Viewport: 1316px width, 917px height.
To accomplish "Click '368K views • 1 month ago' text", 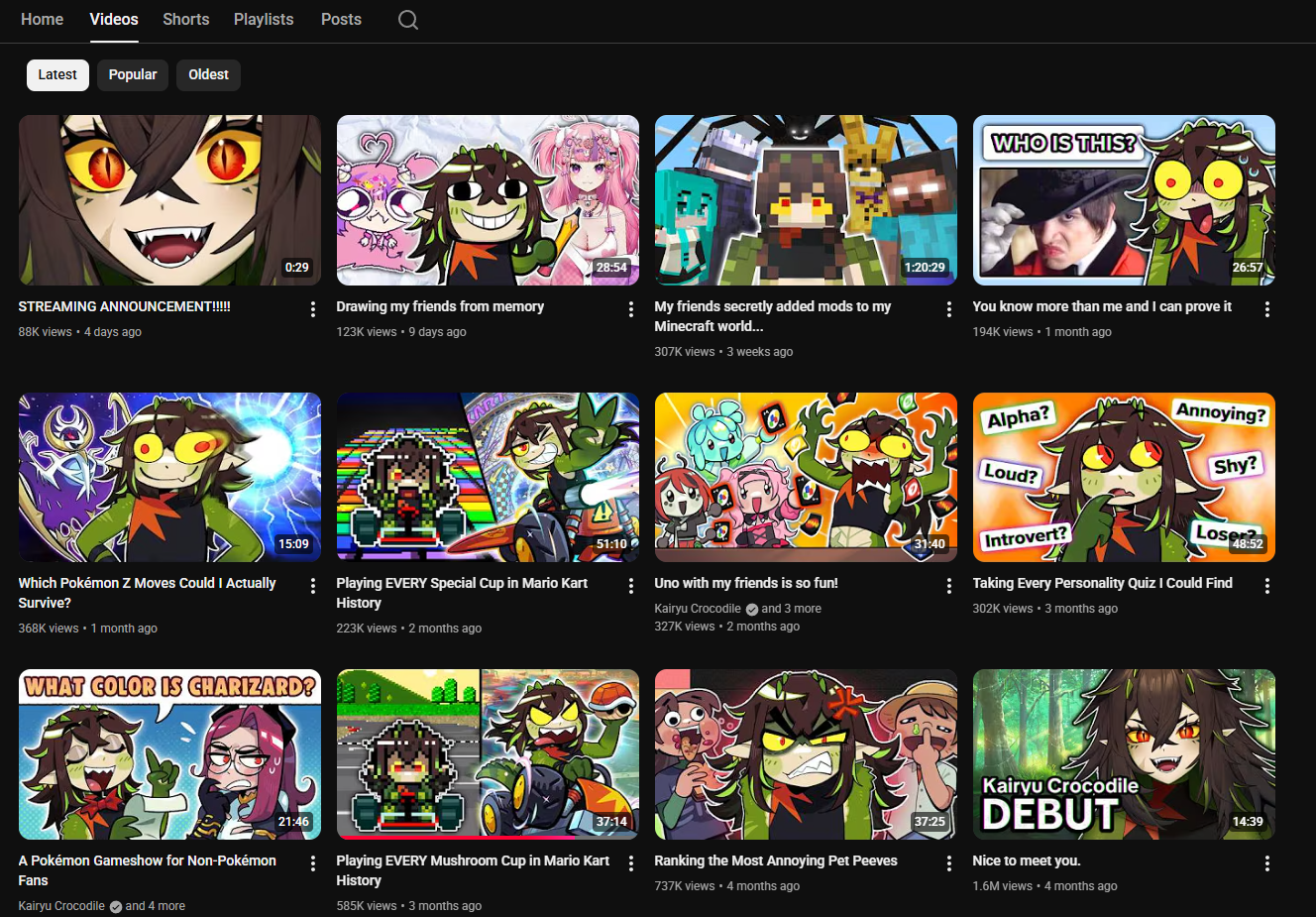I will 88,629.
